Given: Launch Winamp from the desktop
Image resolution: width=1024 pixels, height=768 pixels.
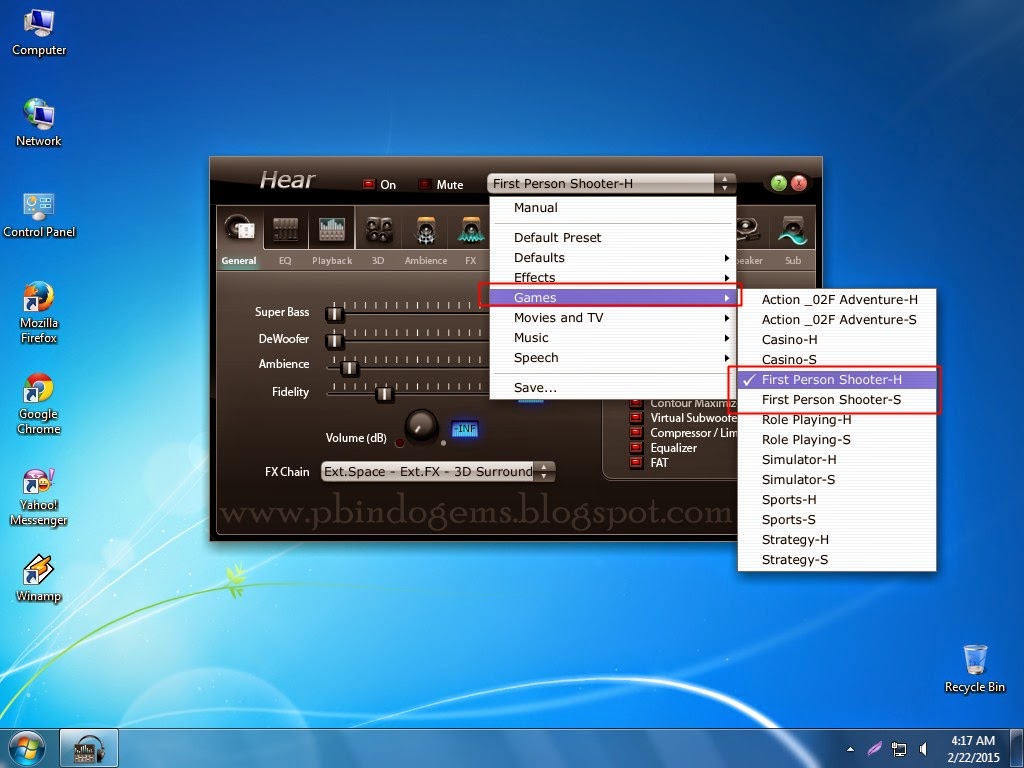Looking at the screenshot, I should (x=39, y=579).
